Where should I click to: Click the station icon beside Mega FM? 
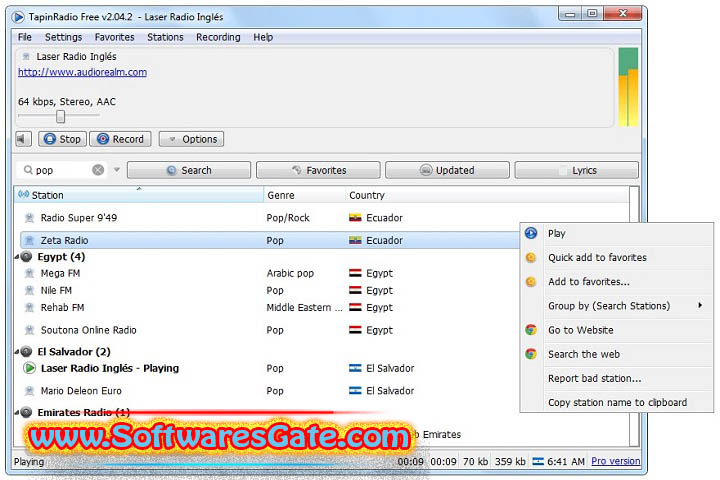click(x=29, y=273)
